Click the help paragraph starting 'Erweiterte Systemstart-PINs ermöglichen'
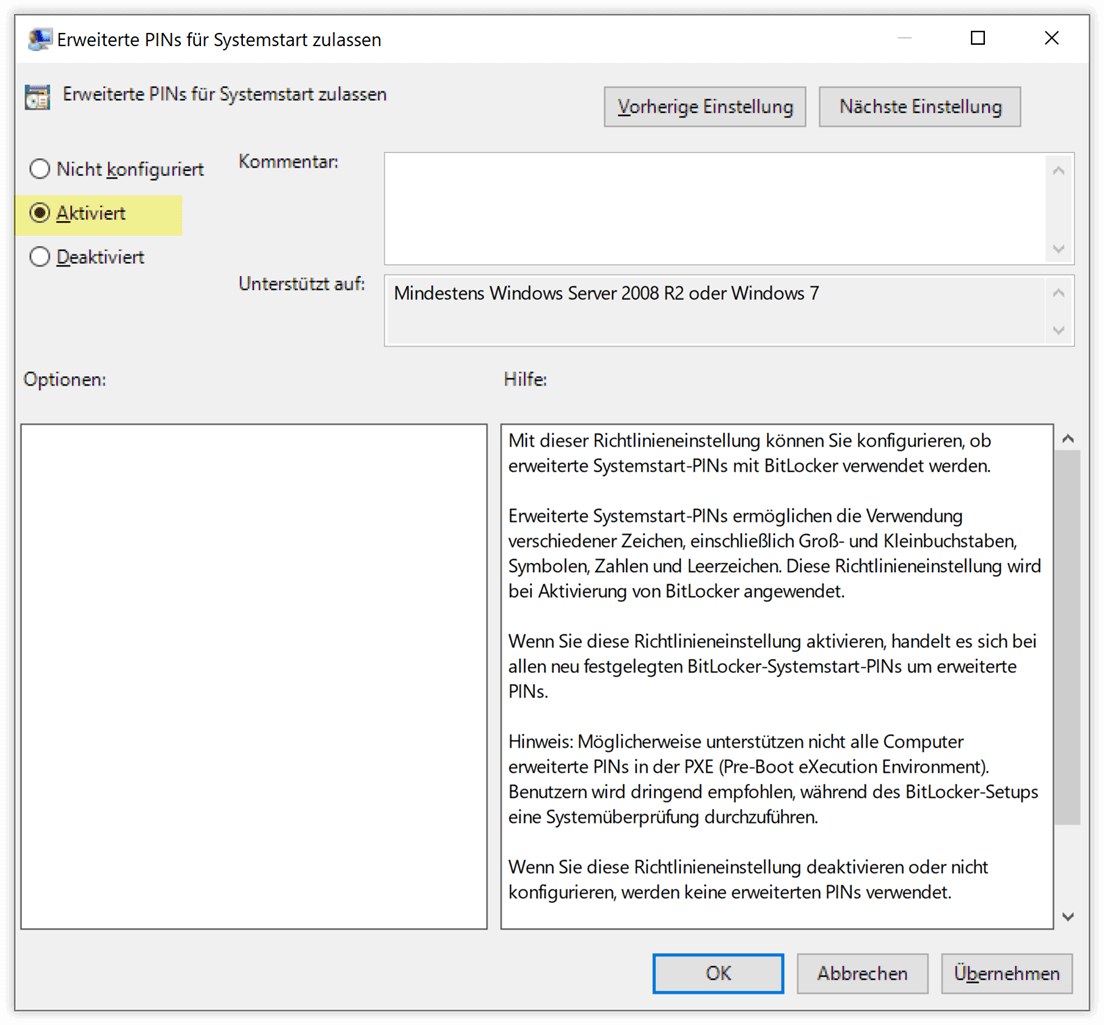Viewport: 1104px width, 1025px height. tap(774, 553)
